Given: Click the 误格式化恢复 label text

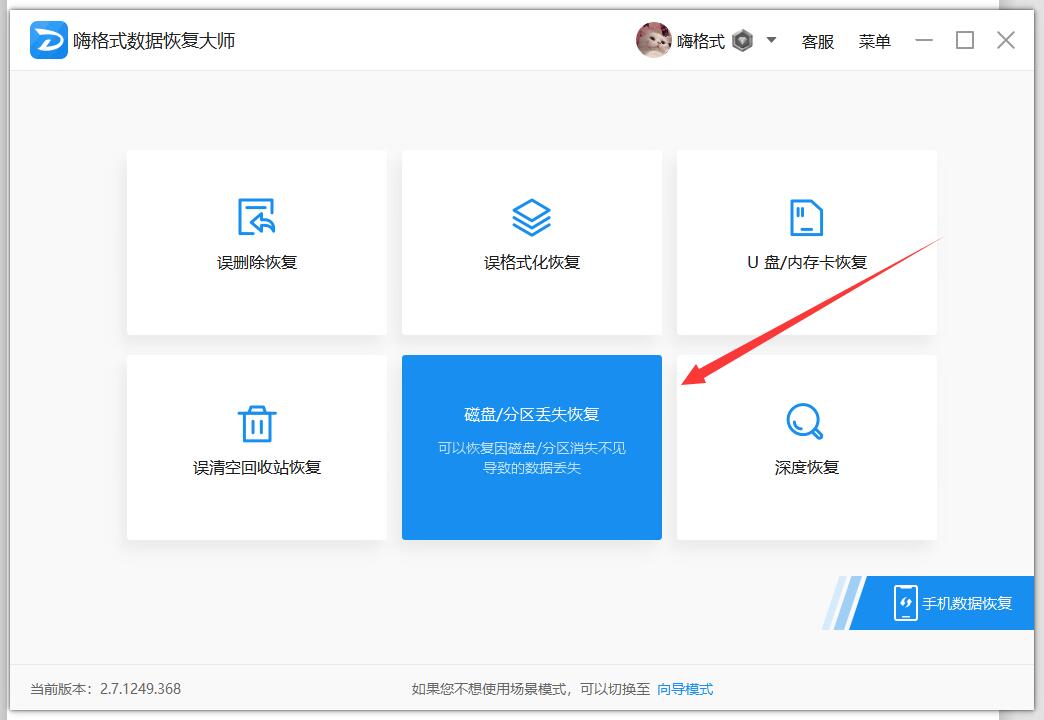Looking at the screenshot, I should [531, 262].
